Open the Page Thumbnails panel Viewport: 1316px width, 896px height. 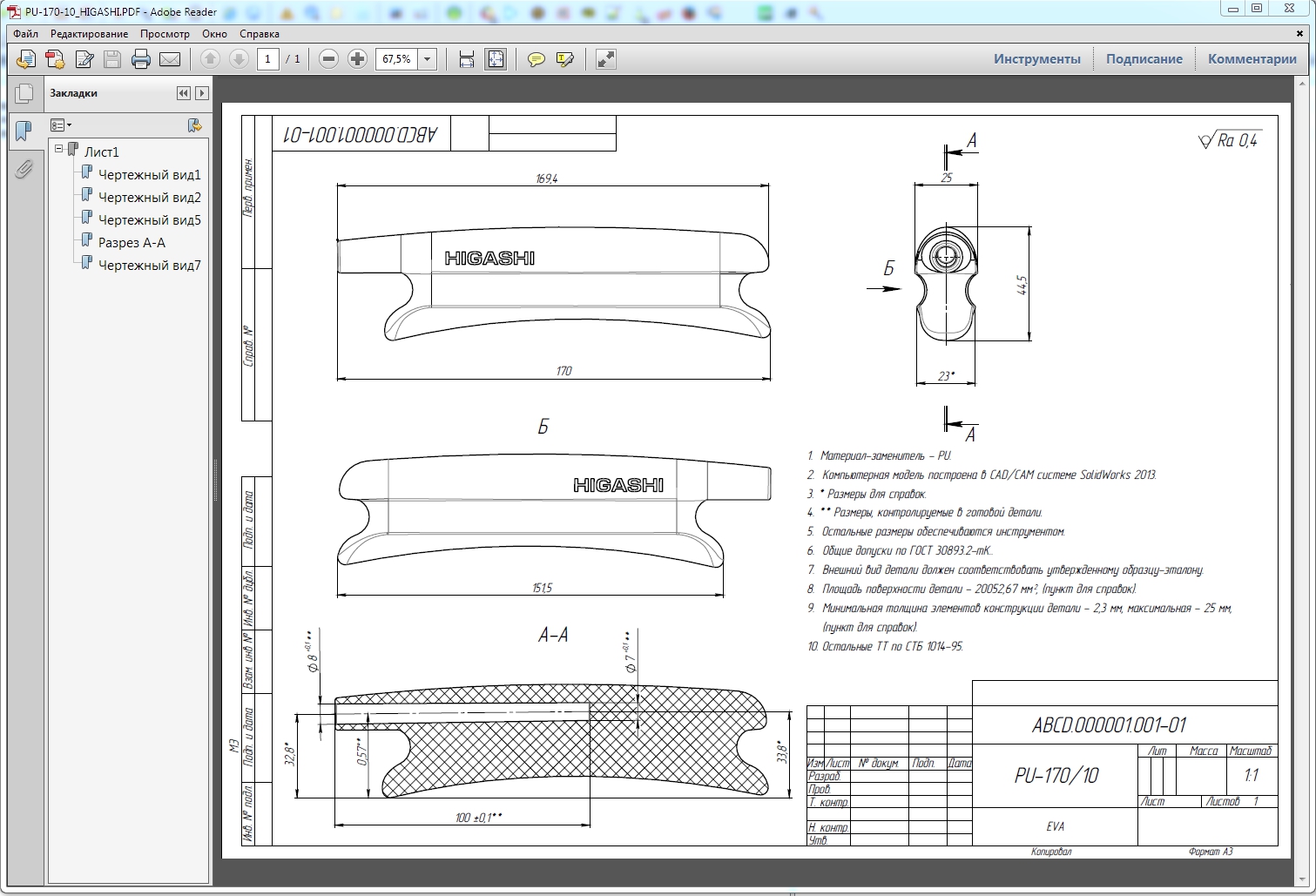25,93
